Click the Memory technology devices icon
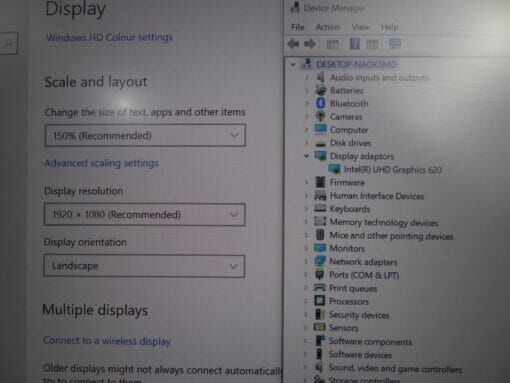The width and height of the screenshot is (510, 383). click(x=320, y=222)
